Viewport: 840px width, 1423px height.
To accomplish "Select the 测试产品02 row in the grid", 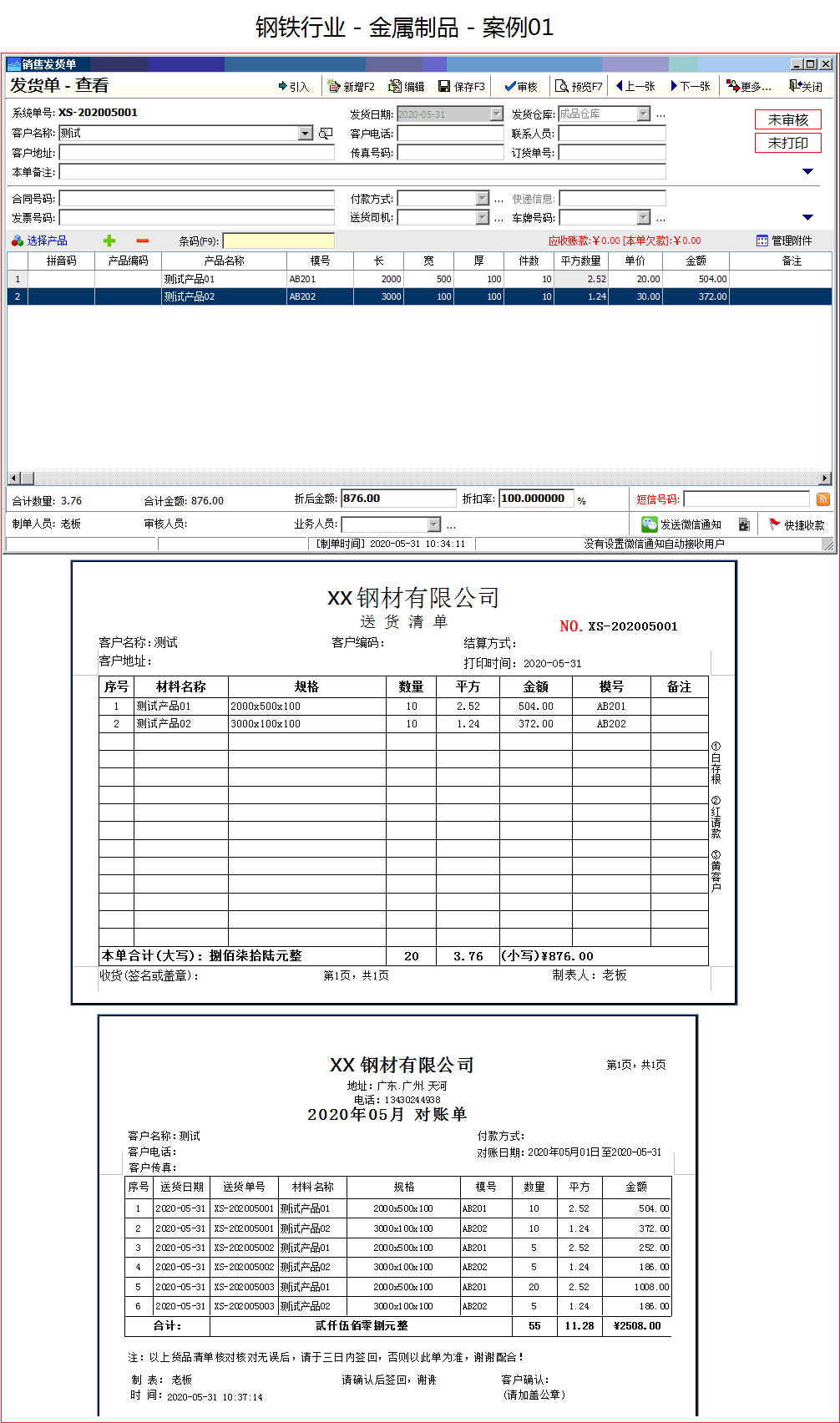I will click(x=419, y=296).
